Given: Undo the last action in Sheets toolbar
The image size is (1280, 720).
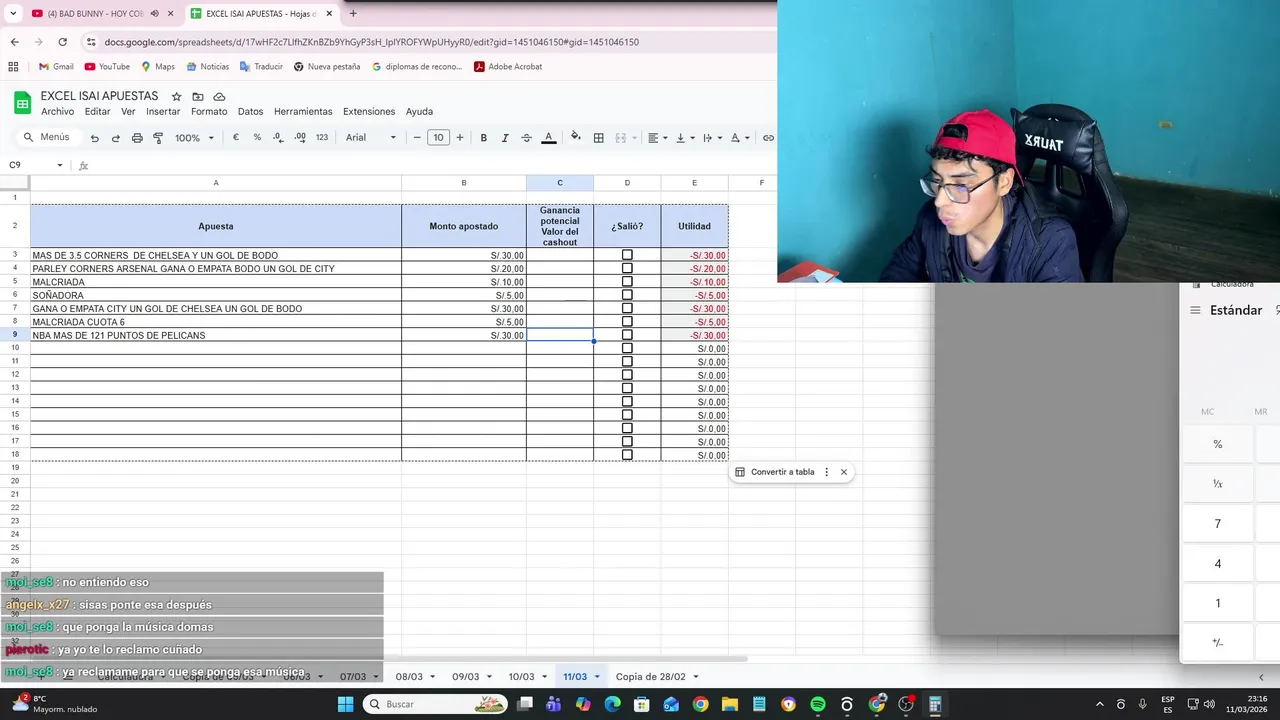Looking at the screenshot, I should point(94,138).
